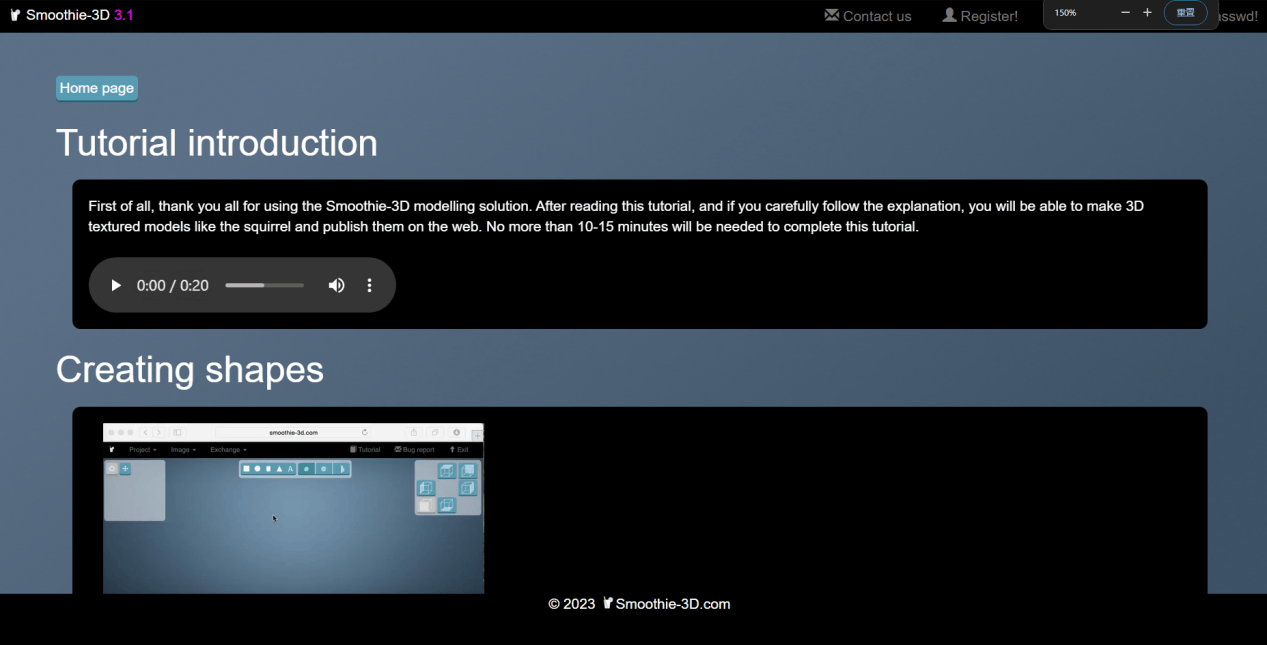Screen dimensions: 1267x645
Task: Expand the Project dropdown in the tutorial video
Action: tap(143, 450)
